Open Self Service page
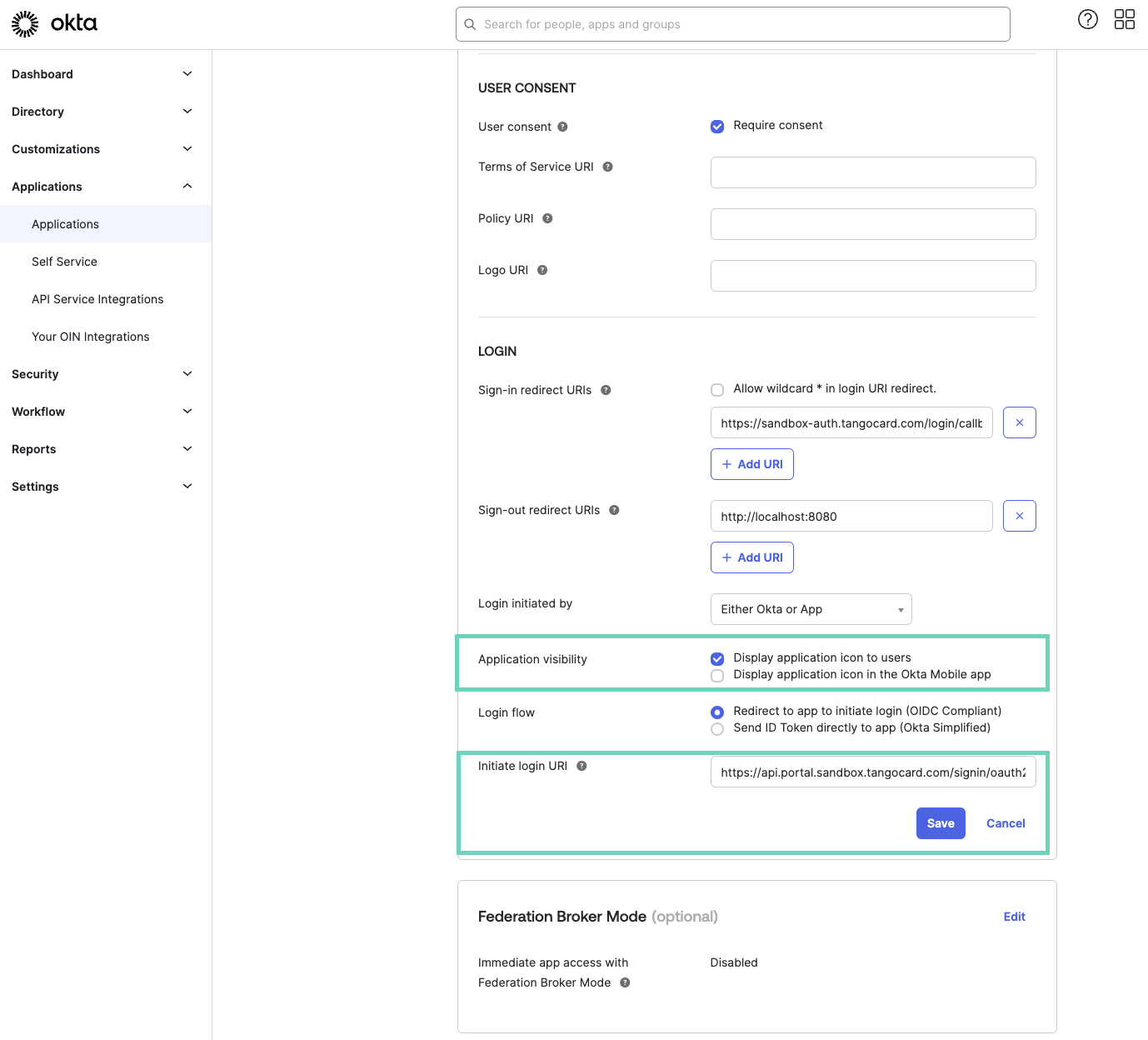 [x=105, y=262]
